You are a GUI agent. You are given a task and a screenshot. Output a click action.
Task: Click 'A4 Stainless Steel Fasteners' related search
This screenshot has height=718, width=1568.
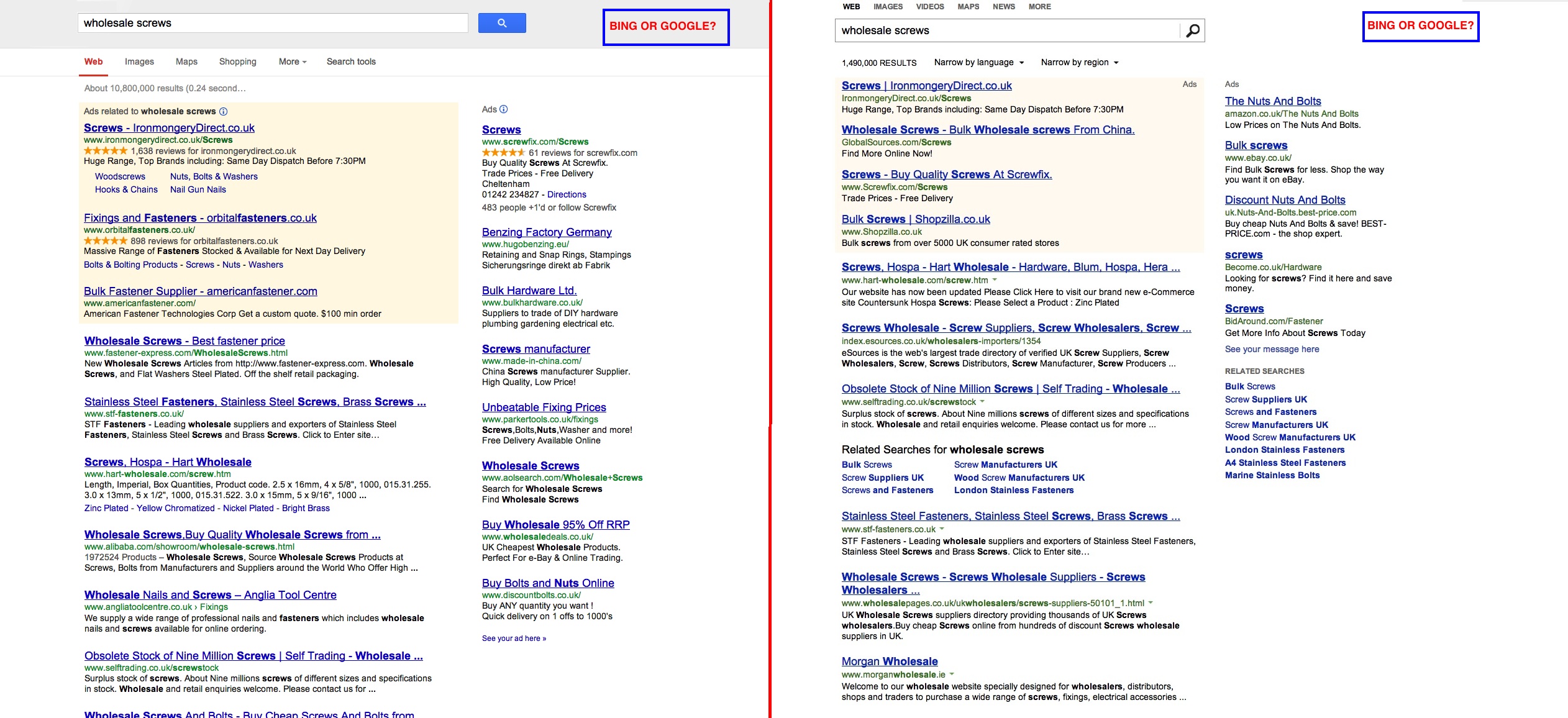1285,463
